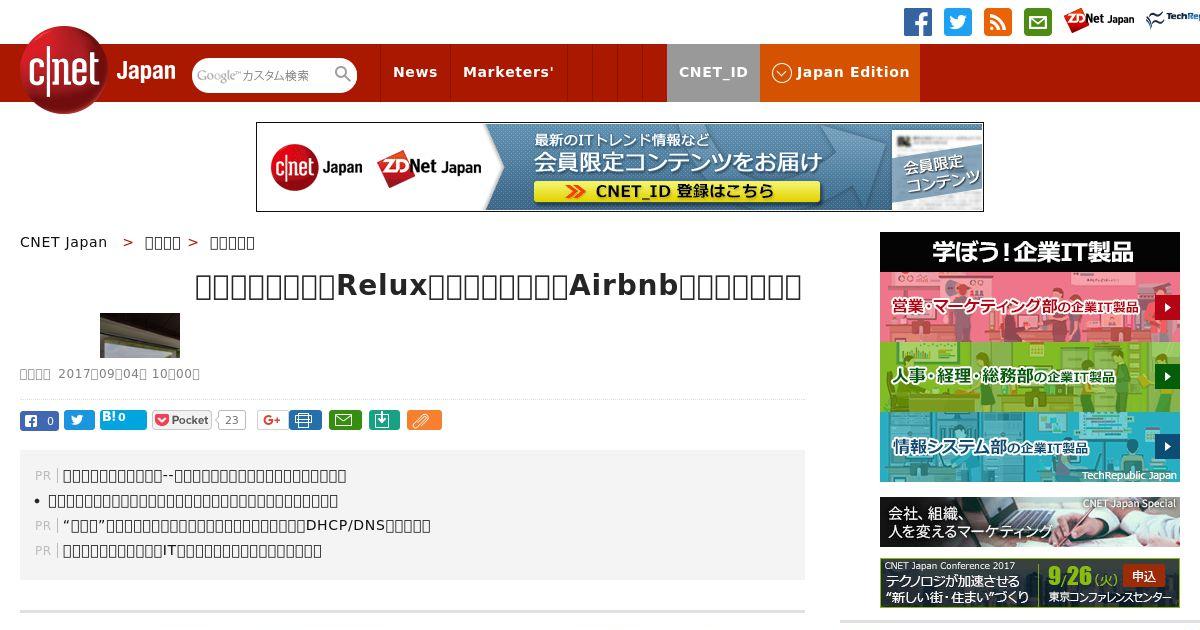The height and width of the screenshot is (630, 1200).
Task: Open the sales and marketing department IT products banner
Action: [1030, 307]
